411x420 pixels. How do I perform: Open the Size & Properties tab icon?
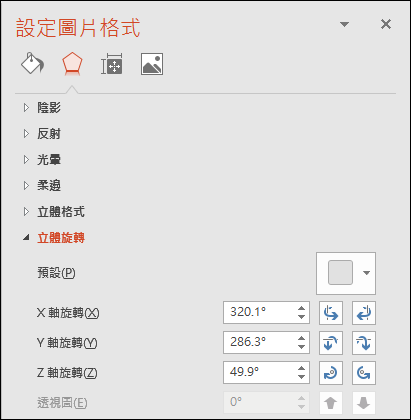click(x=112, y=64)
